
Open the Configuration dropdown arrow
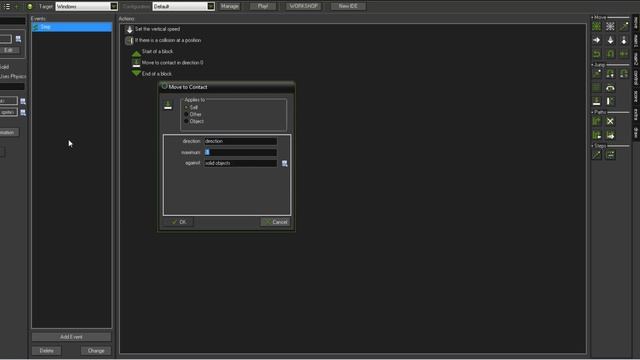pos(211,6)
